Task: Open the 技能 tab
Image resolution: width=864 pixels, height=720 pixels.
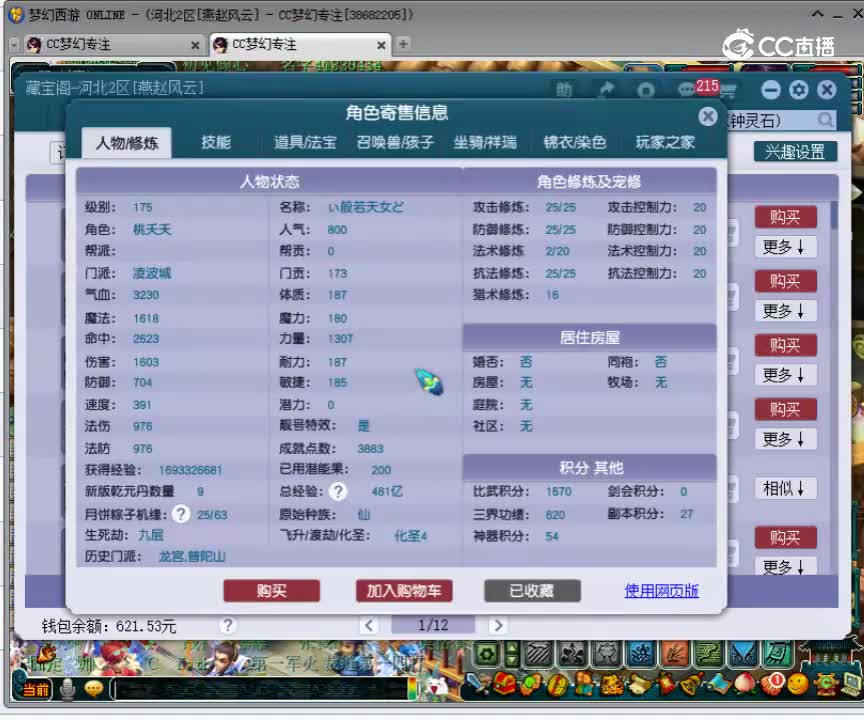Action: [215, 143]
